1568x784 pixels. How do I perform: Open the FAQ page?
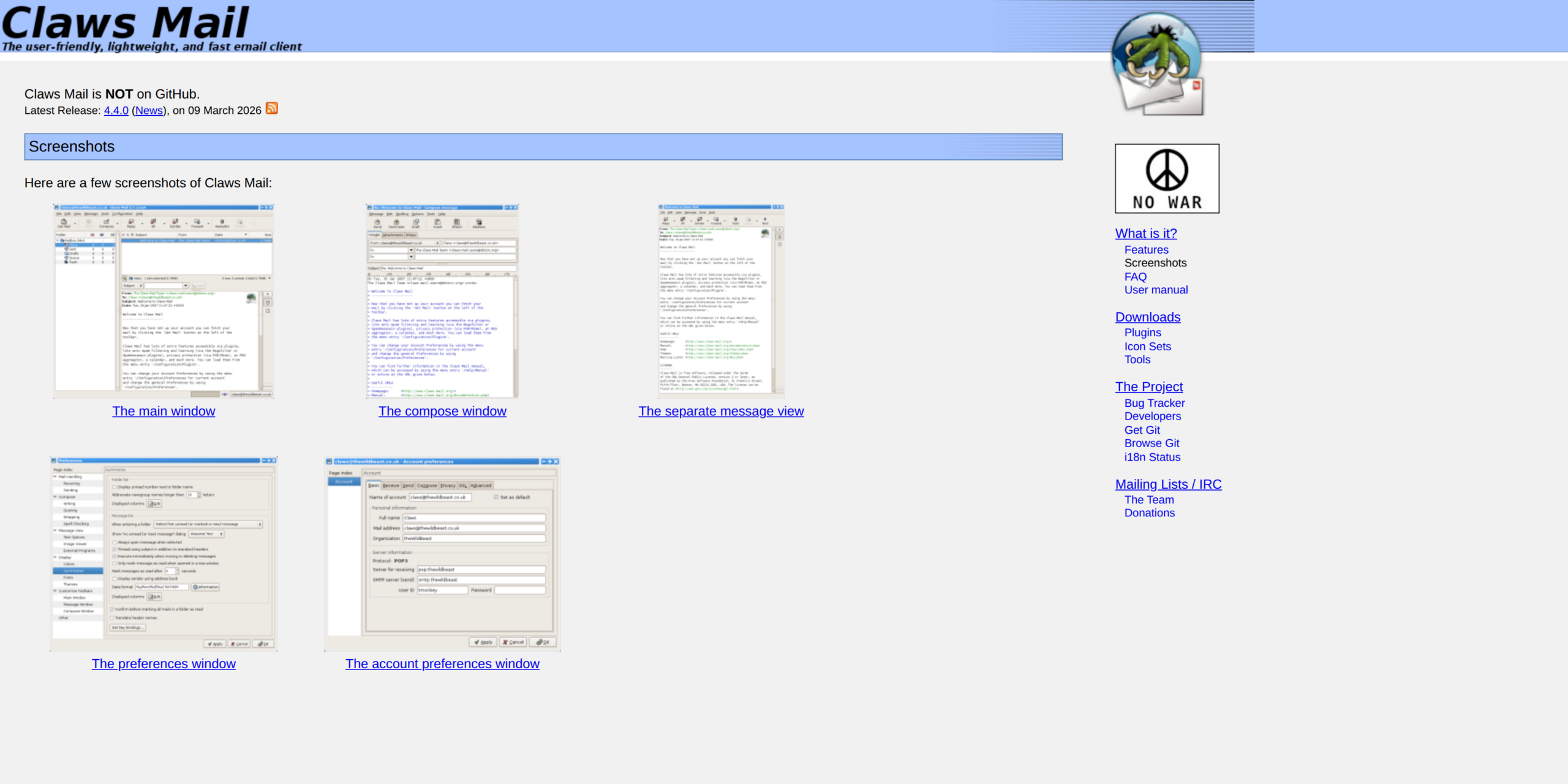1136,277
